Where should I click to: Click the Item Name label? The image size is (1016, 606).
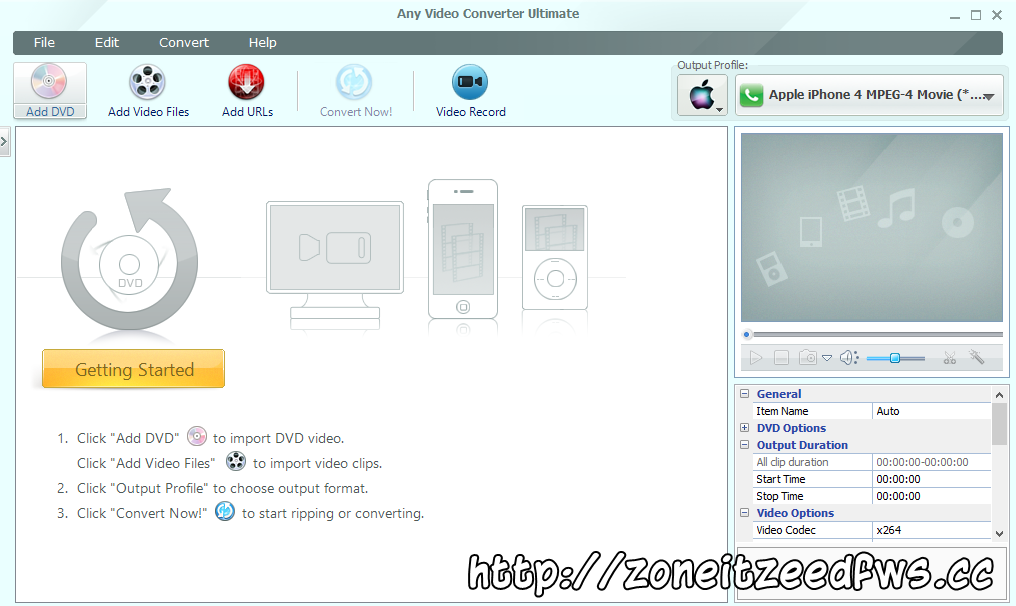pos(782,411)
